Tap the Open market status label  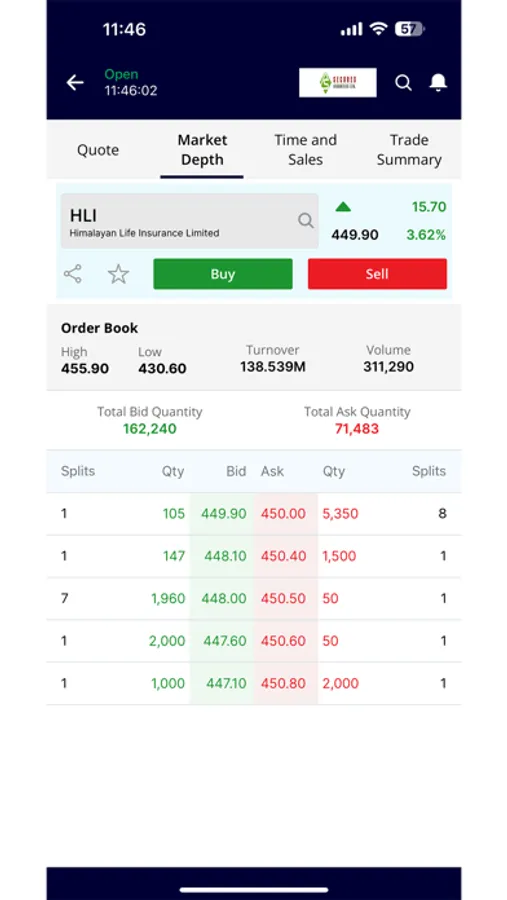[121, 75]
